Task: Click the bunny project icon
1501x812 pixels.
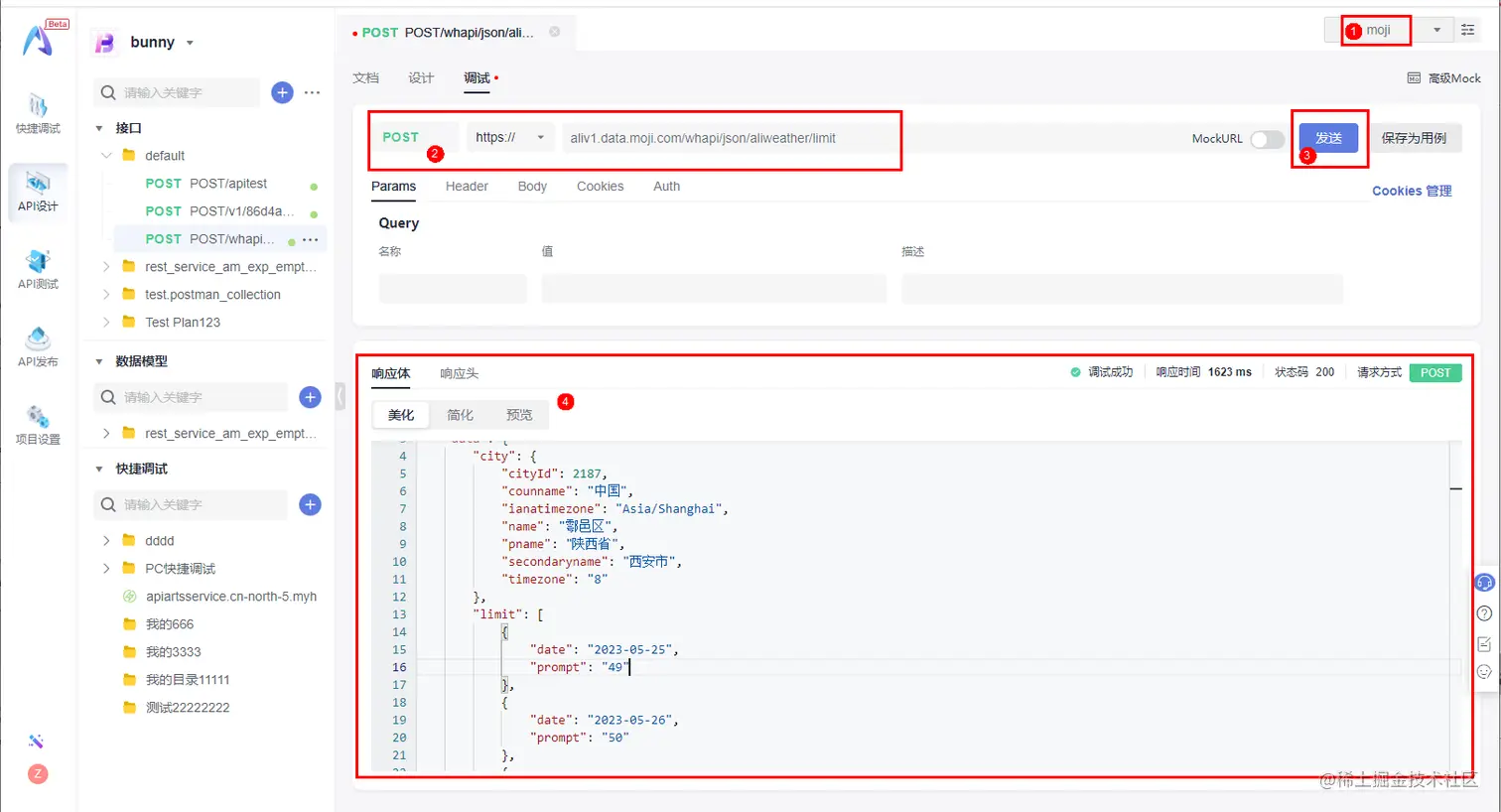Action: (105, 43)
